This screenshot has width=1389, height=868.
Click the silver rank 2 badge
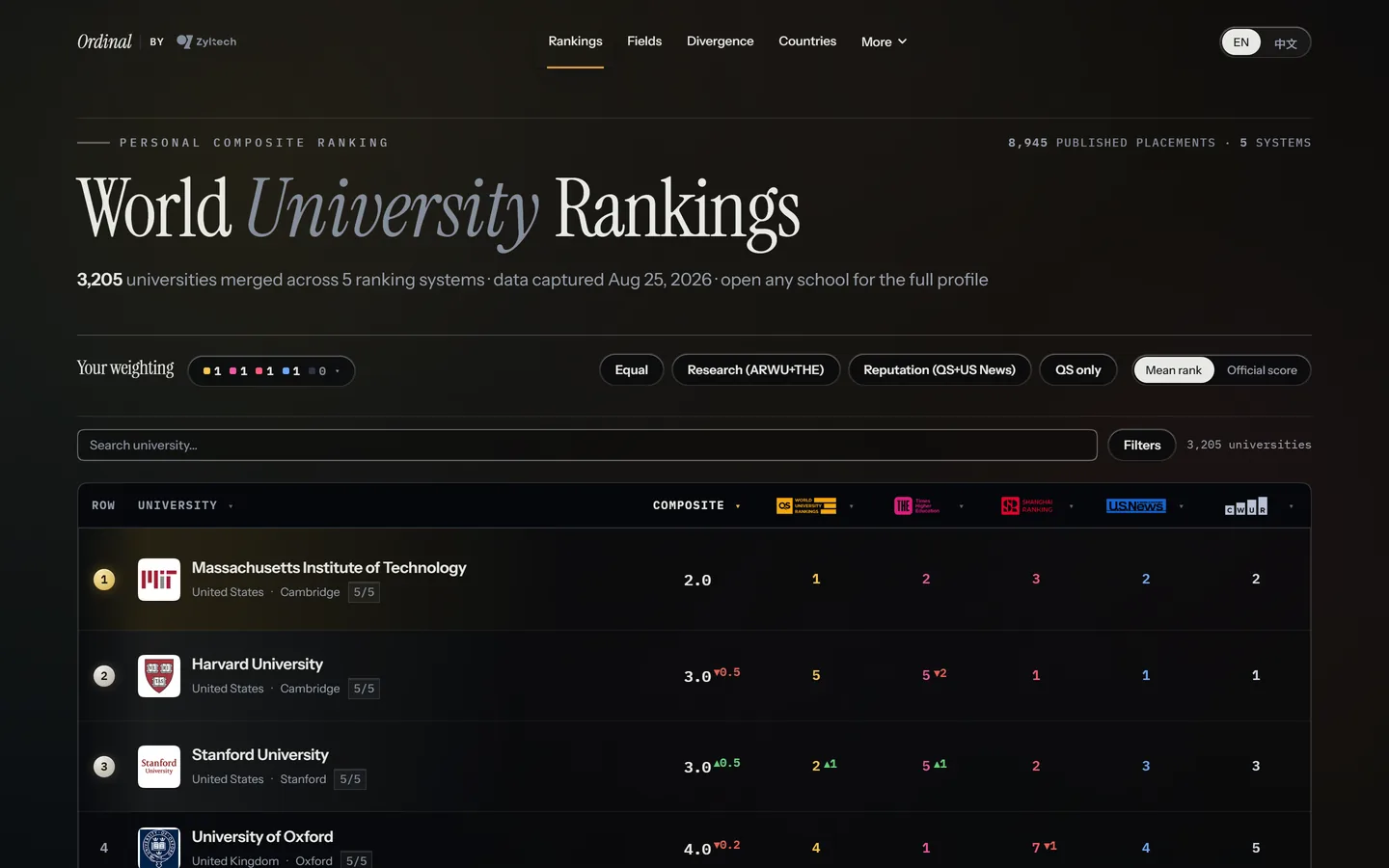tap(104, 676)
